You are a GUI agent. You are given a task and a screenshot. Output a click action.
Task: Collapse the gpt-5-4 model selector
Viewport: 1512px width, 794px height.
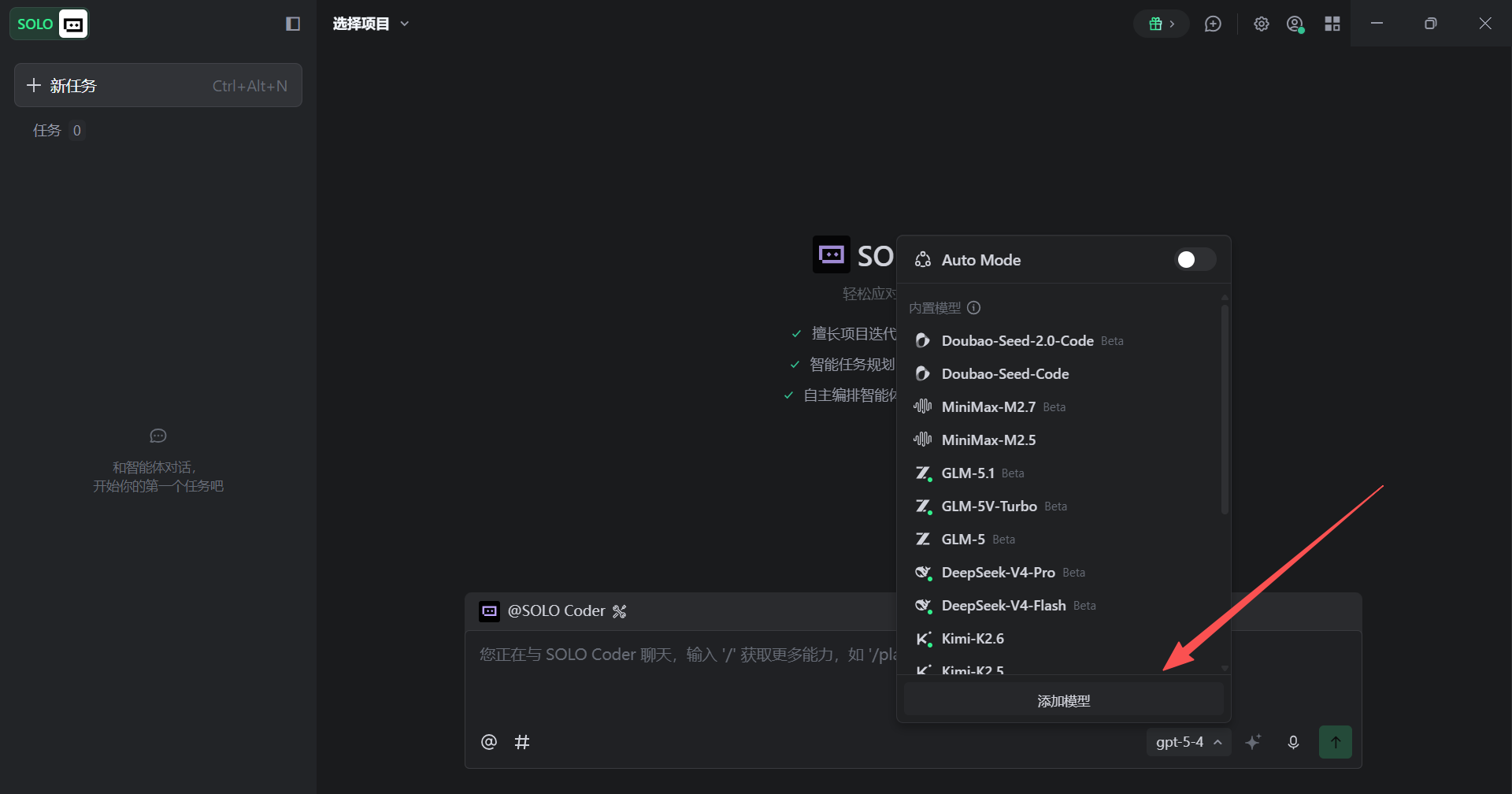pyautogui.click(x=1188, y=742)
